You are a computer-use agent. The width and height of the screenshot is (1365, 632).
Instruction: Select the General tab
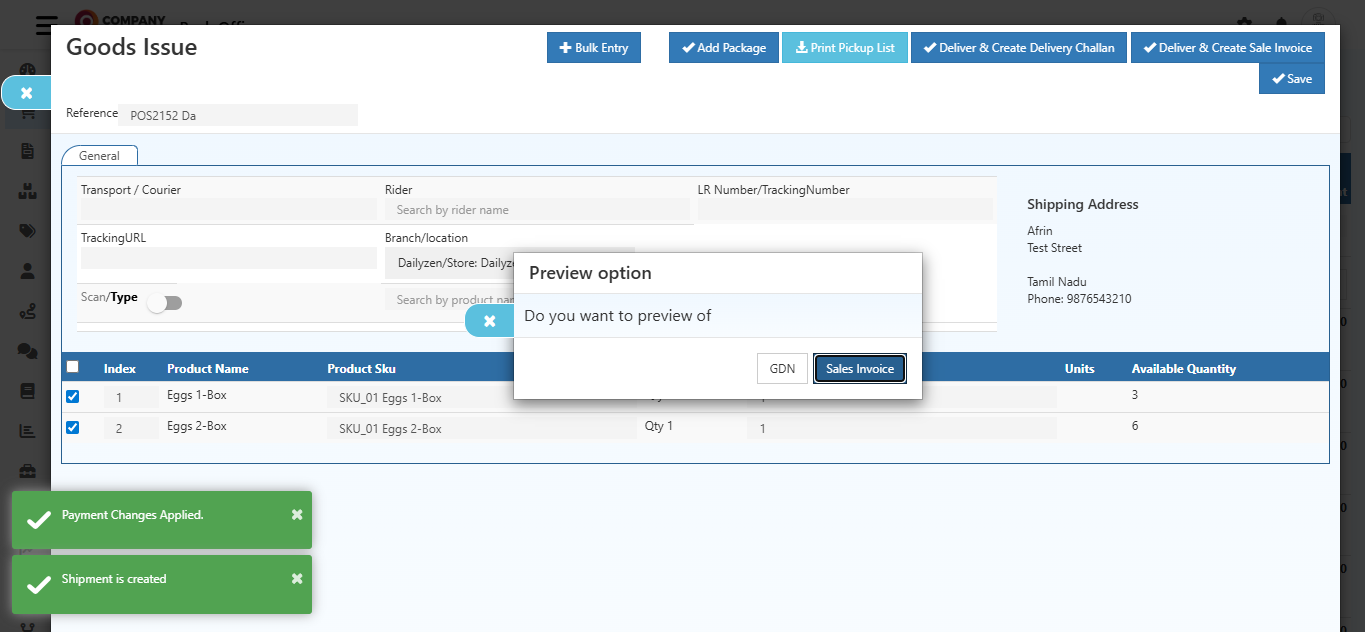pos(99,156)
